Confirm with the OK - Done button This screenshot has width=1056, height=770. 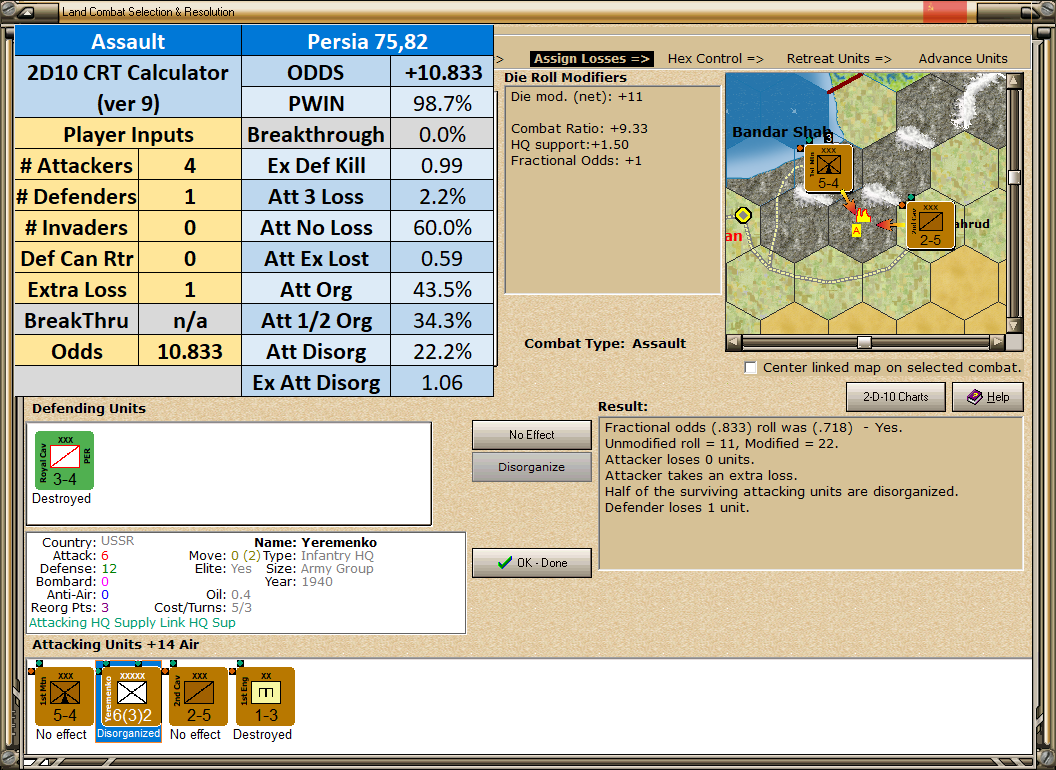532,563
